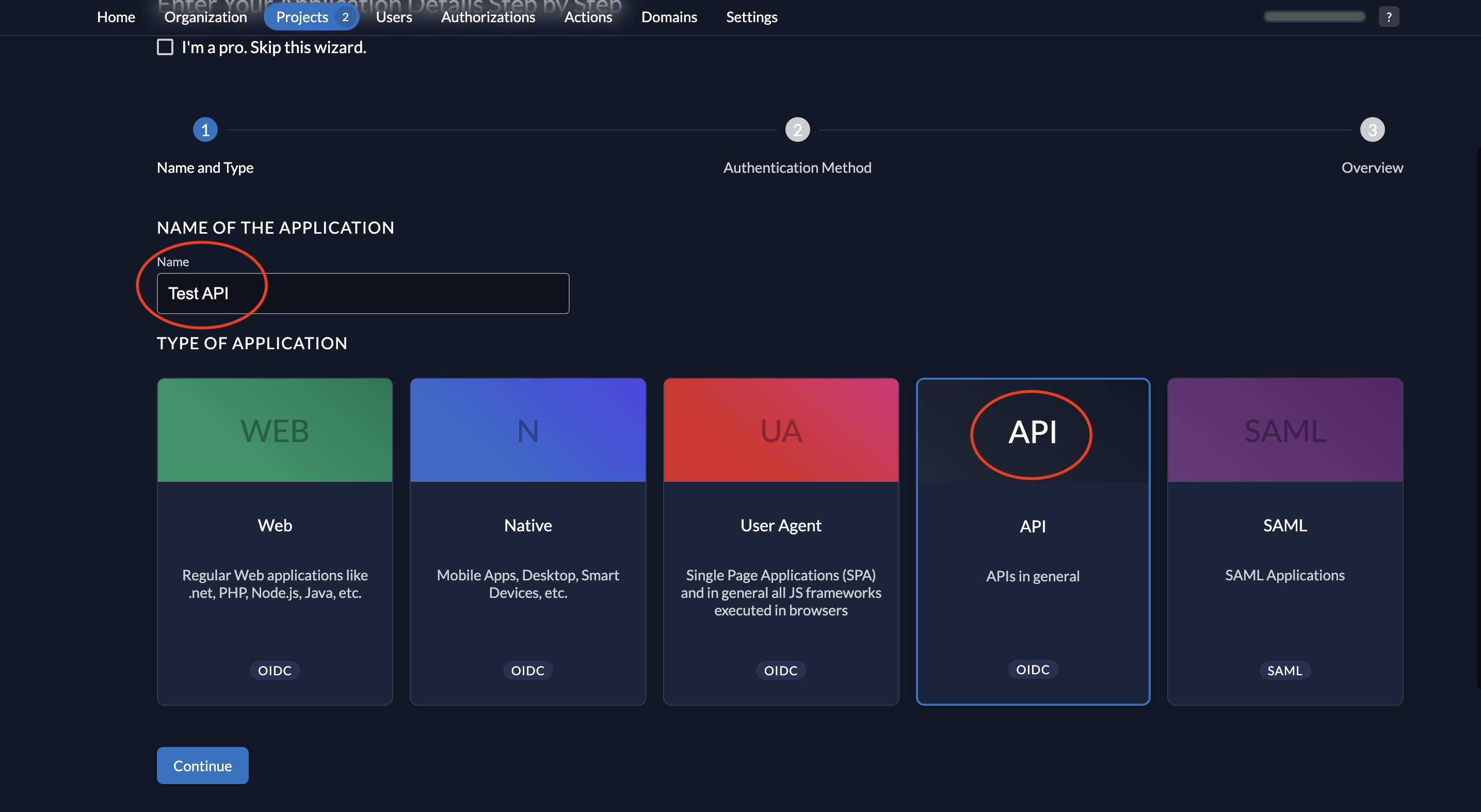Click the OIDC badge on the API card

pos(1033,669)
